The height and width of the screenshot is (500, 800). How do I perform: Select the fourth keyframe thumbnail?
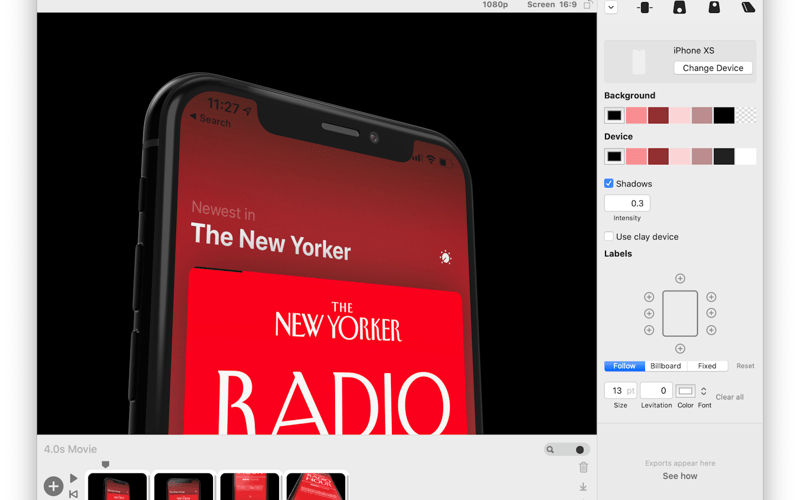[316, 486]
